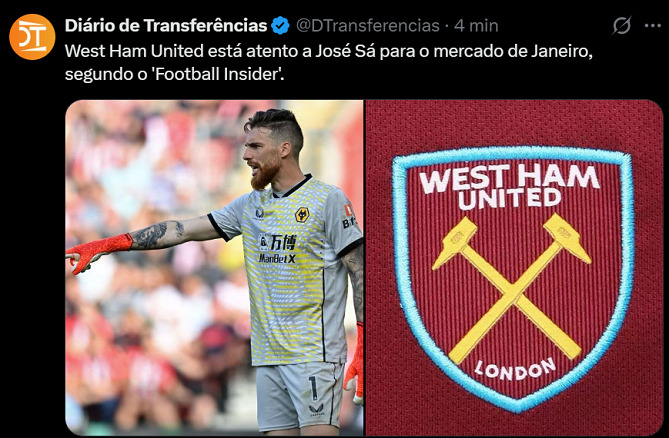Click the Grok explain post icon

(622, 26)
